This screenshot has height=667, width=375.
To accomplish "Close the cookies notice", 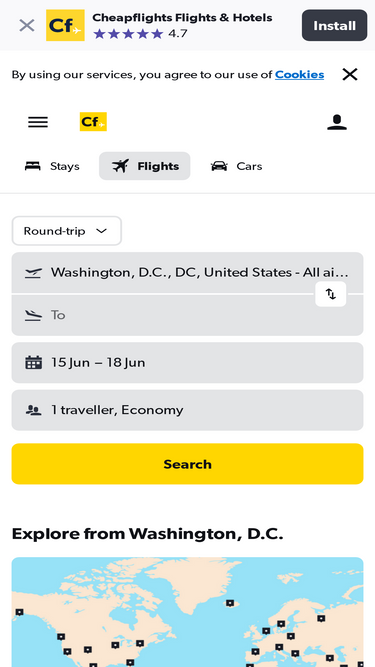I will pyautogui.click(x=350, y=74).
